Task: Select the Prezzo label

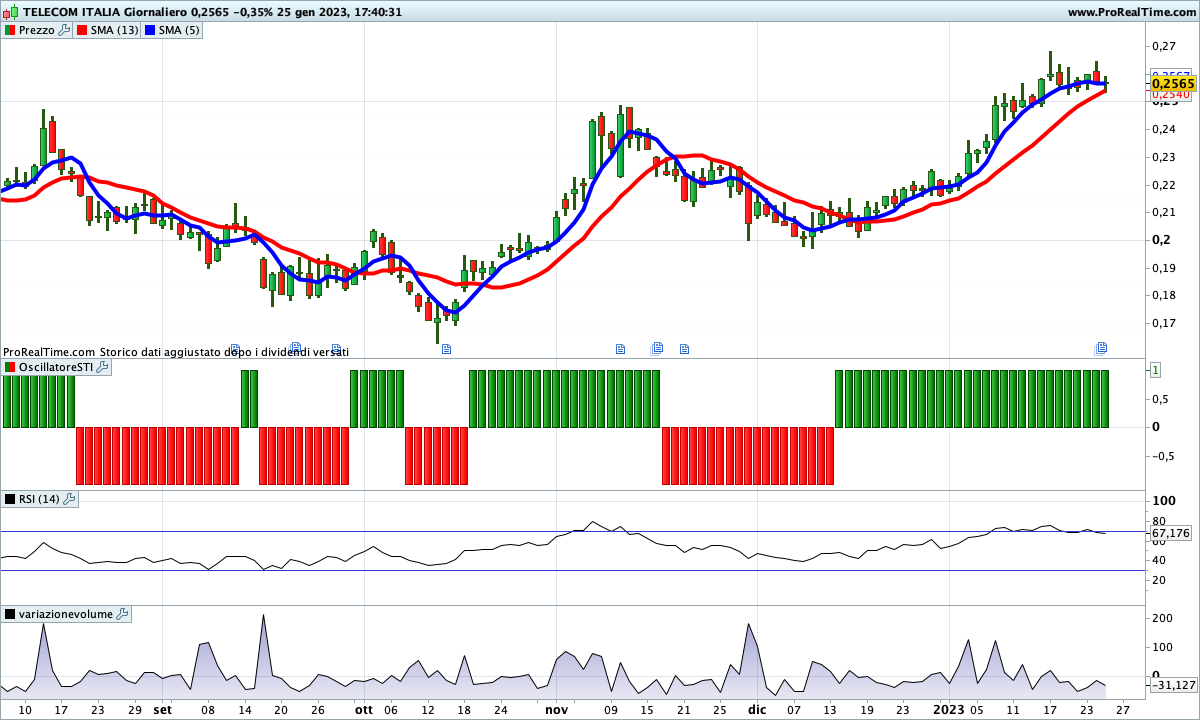Action: [x=37, y=30]
